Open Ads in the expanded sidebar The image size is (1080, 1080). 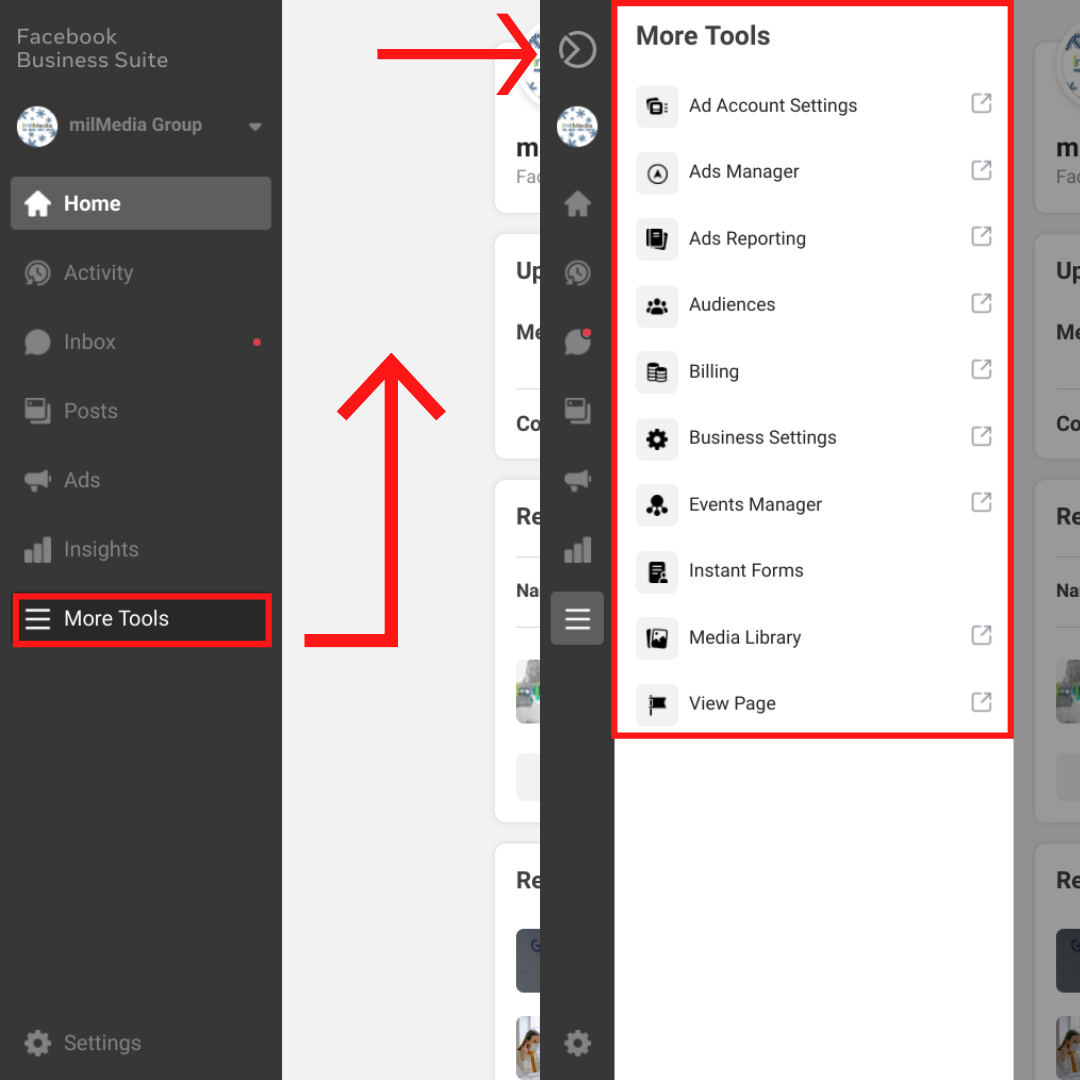pyautogui.click(x=141, y=480)
